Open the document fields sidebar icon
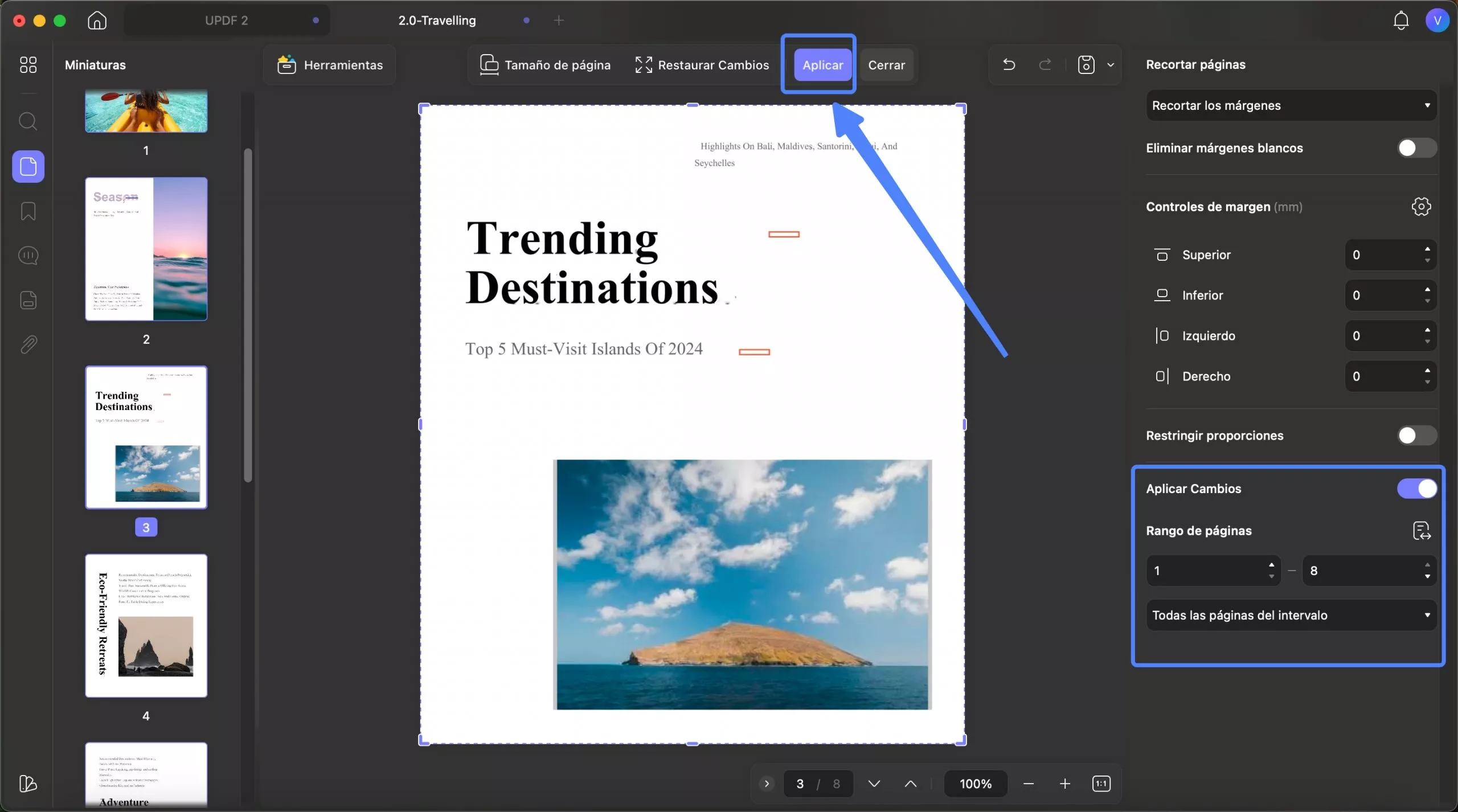Viewport: 1458px width, 812px height. click(28, 300)
